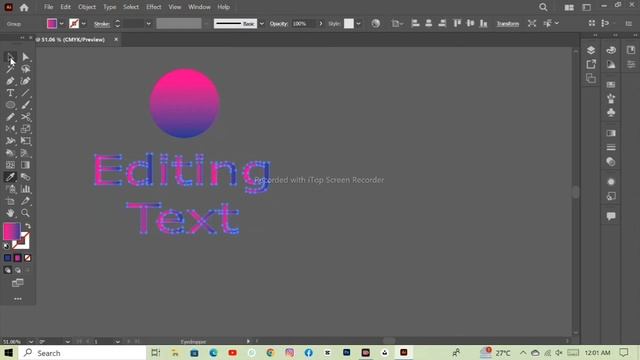Click the Stroke label link

(102, 24)
